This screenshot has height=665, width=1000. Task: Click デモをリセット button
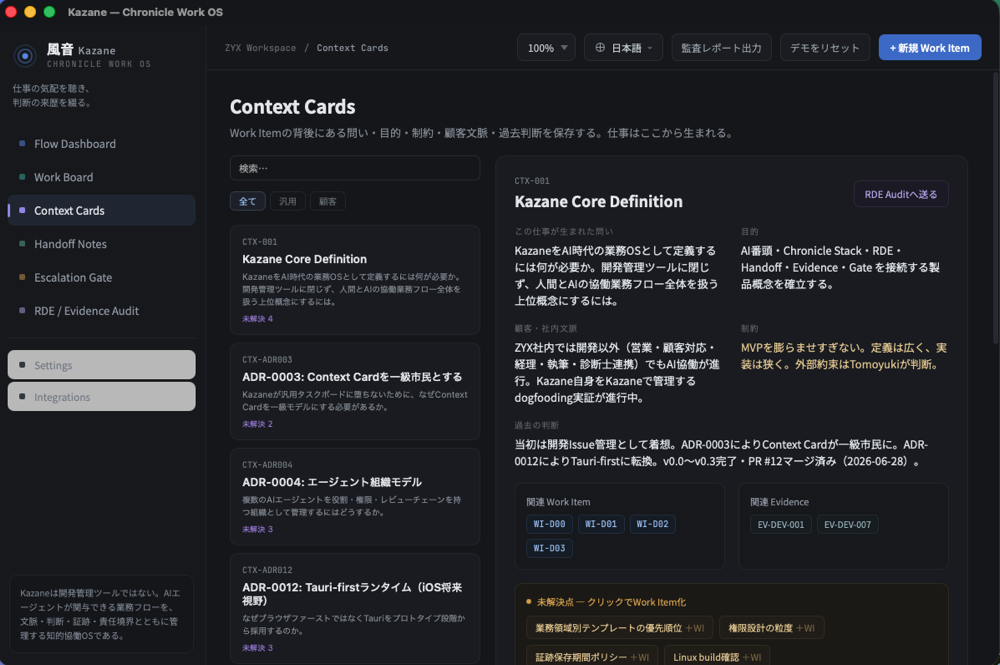825,48
